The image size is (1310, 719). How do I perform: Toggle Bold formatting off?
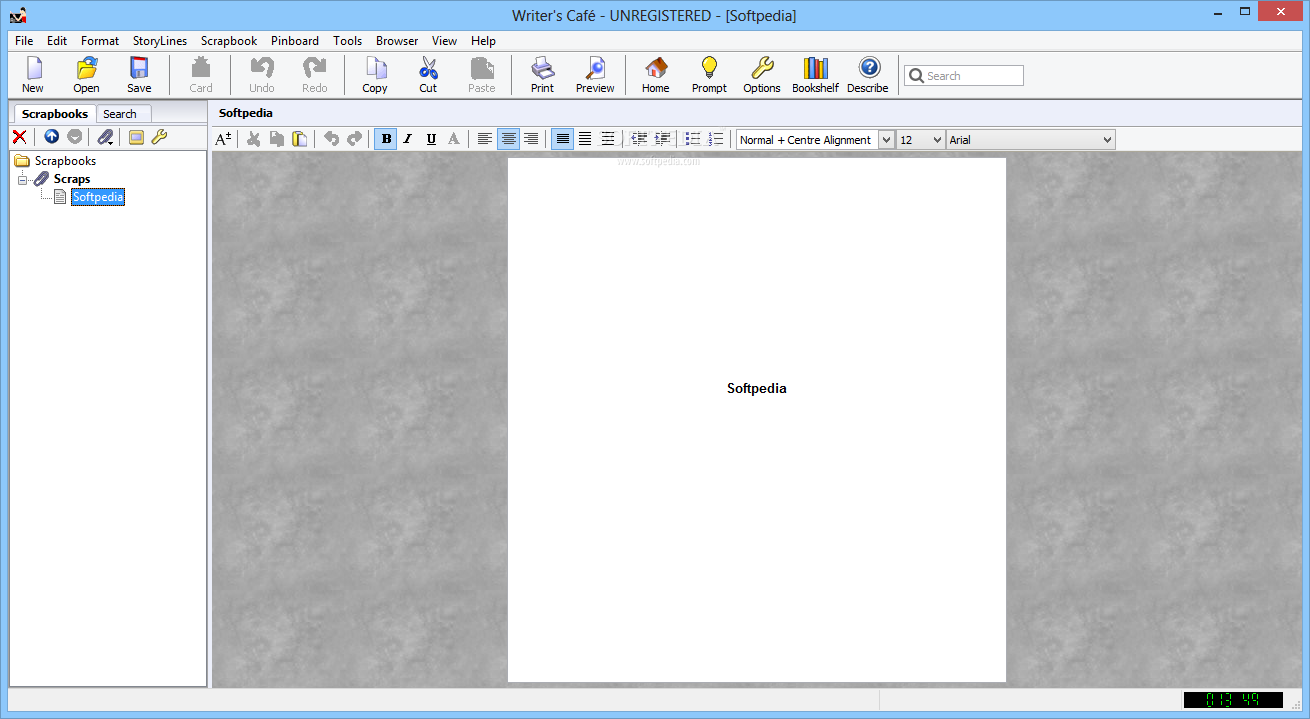386,139
